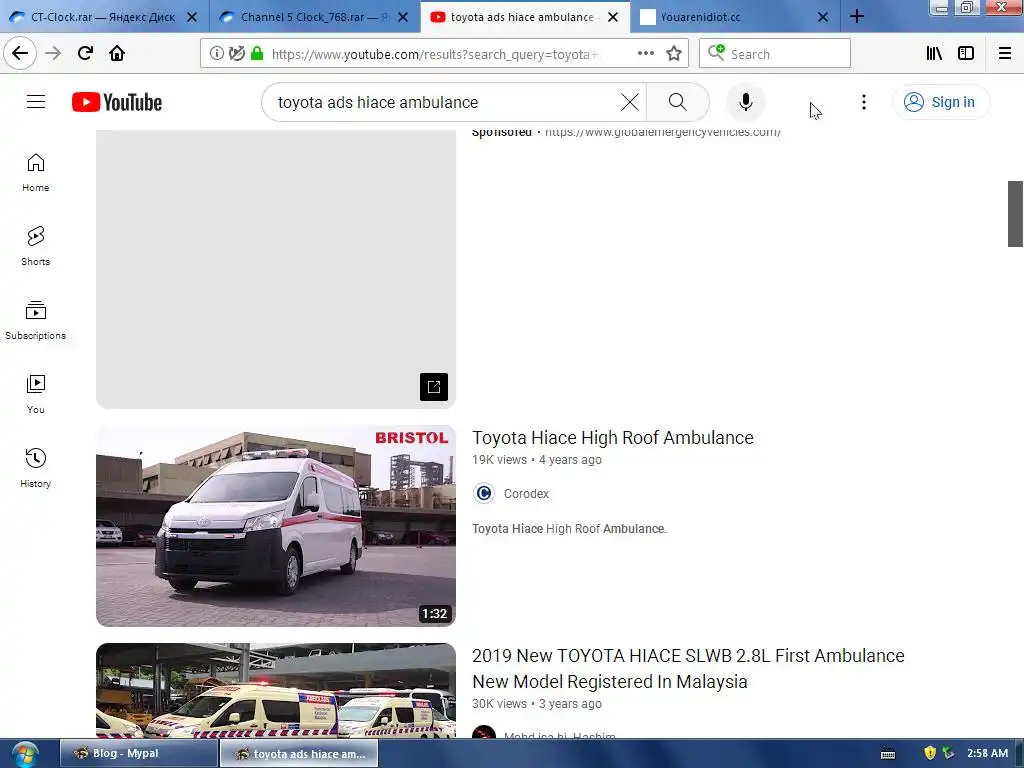Clear the YouTube search query with X
1024x768 pixels.
point(630,102)
